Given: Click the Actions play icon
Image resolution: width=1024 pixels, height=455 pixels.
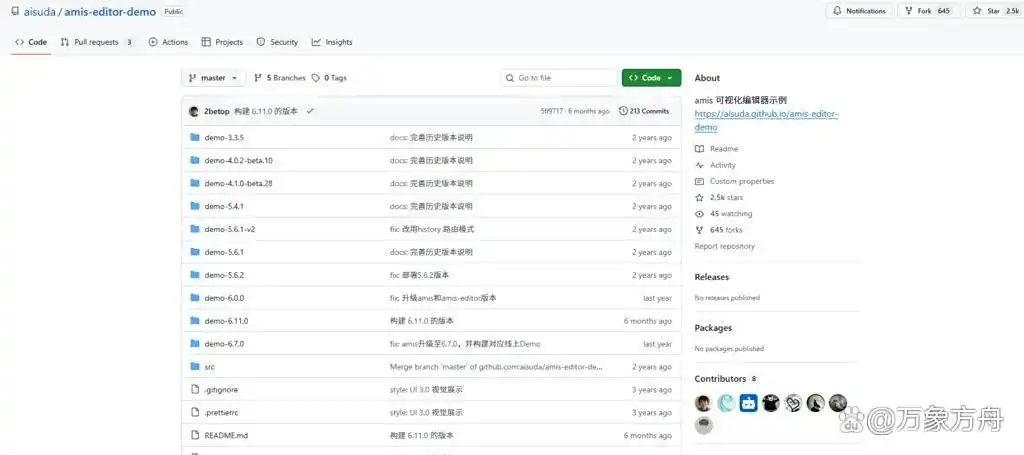Looking at the screenshot, I should click(153, 42).
